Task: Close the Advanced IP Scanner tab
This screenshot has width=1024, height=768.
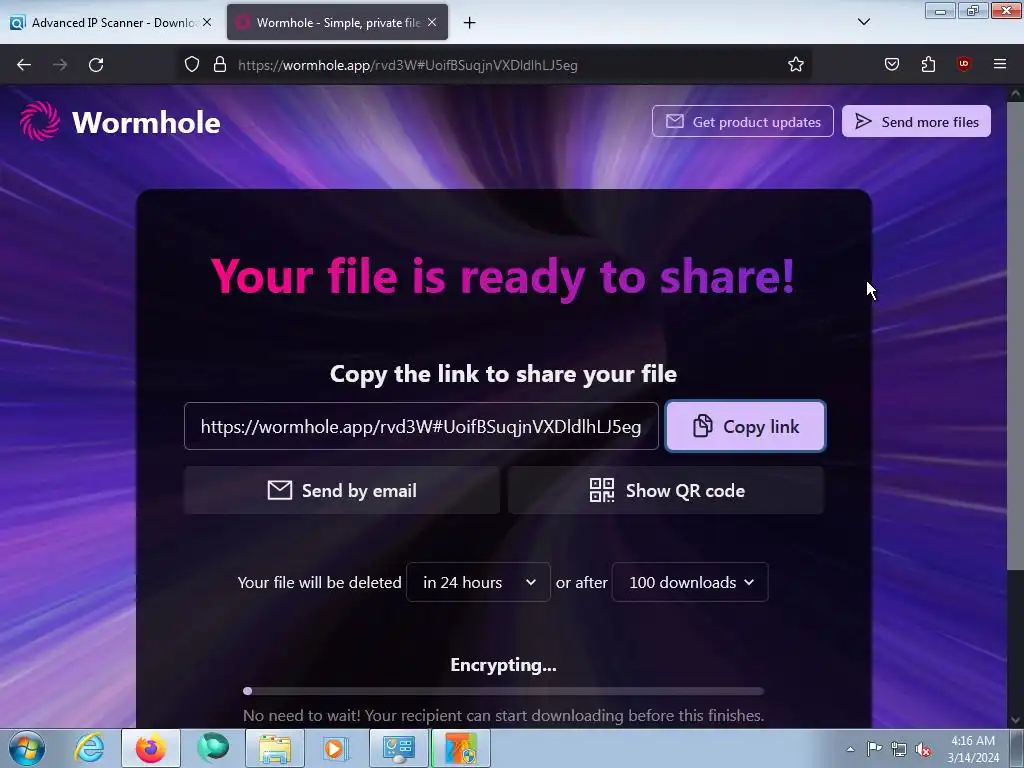Action: [207, 22]
